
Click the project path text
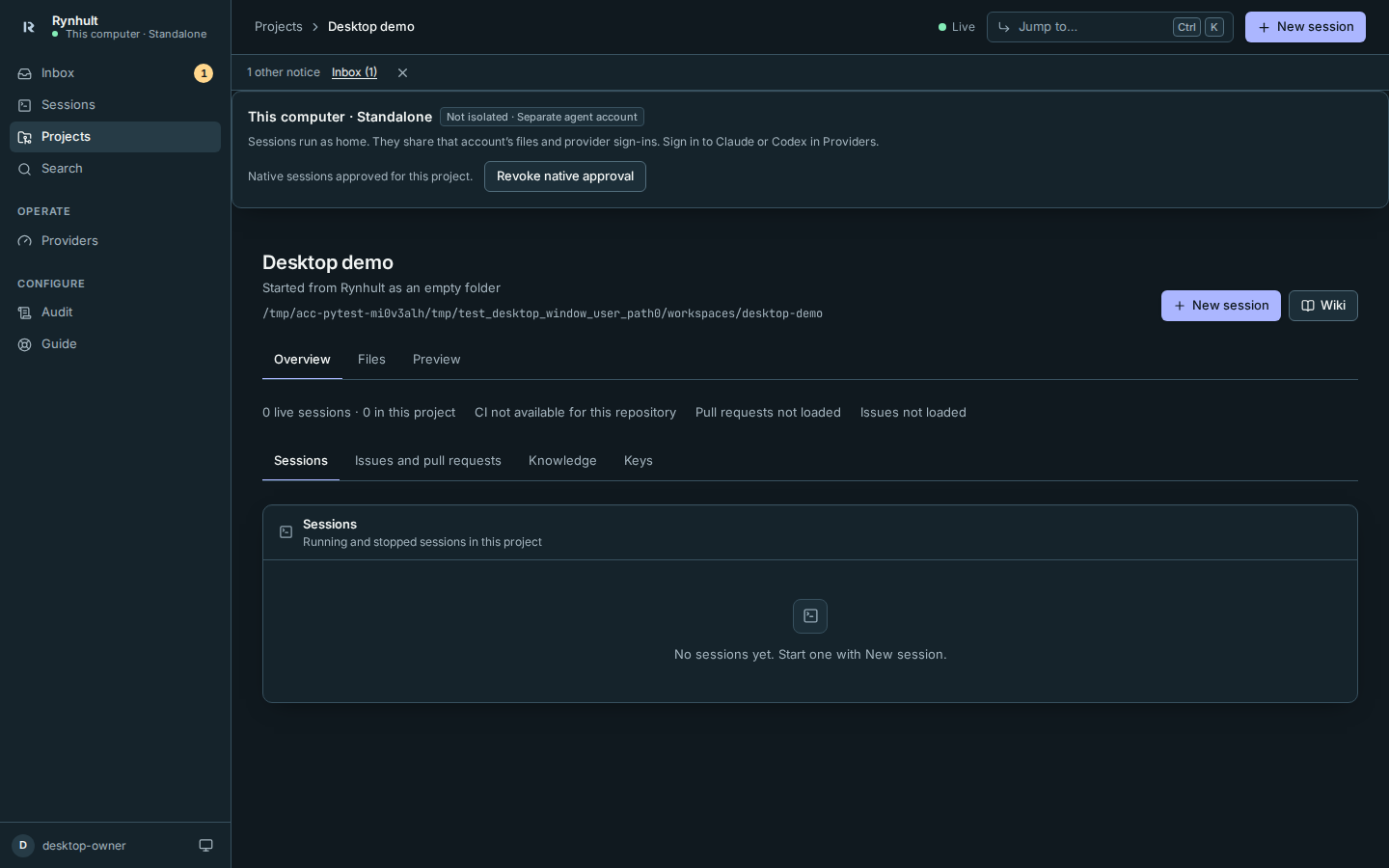tap(542, 313)
